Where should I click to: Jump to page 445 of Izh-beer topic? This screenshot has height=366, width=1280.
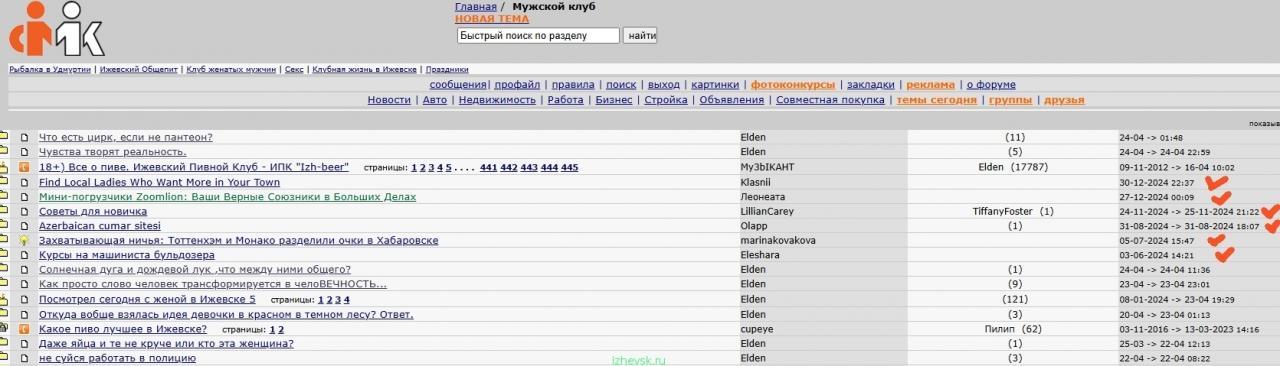(569, 167)
